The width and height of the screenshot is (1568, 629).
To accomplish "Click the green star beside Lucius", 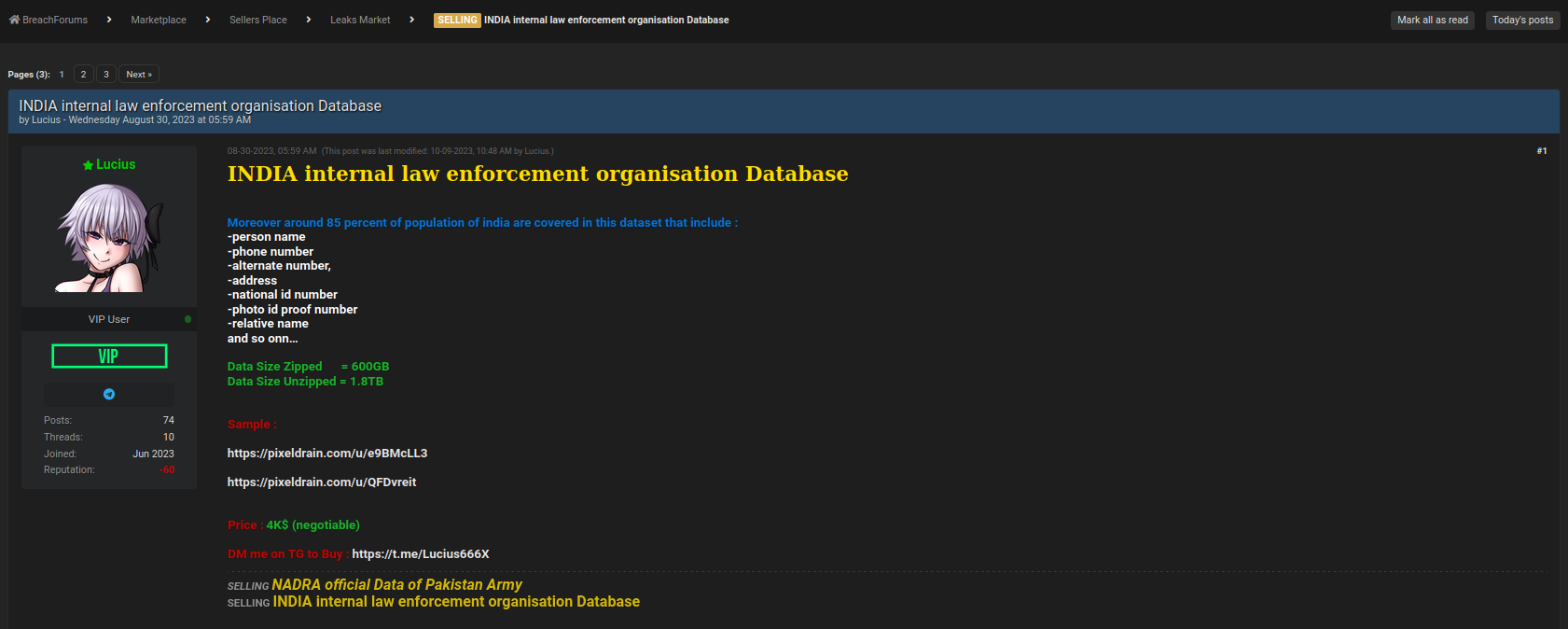I will coord(88,165).
